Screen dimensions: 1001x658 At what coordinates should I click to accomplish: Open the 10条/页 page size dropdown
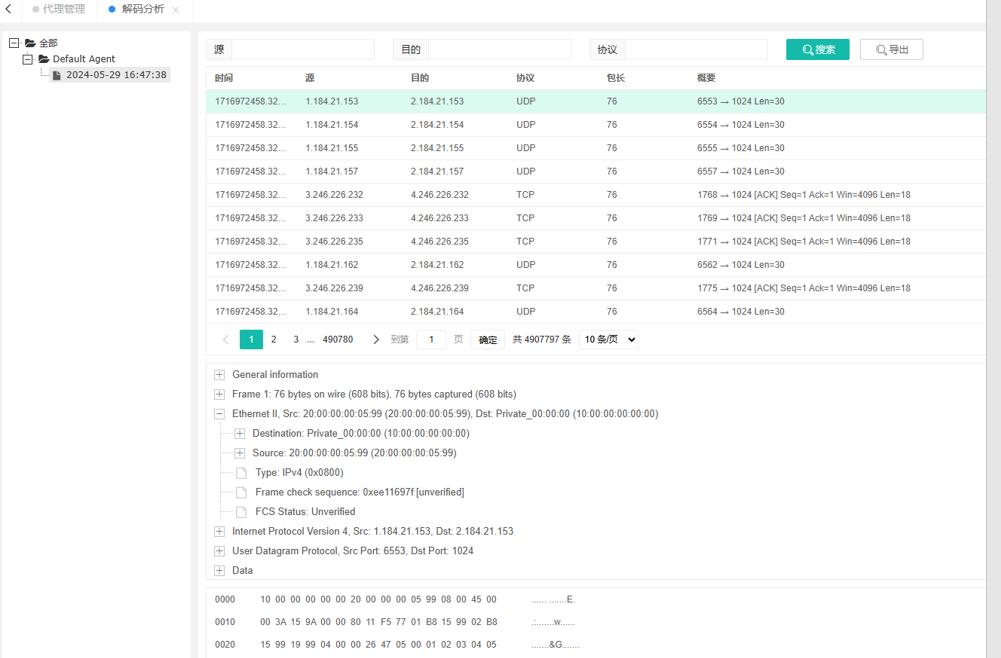pyautogui.click(x=609, y=340)
